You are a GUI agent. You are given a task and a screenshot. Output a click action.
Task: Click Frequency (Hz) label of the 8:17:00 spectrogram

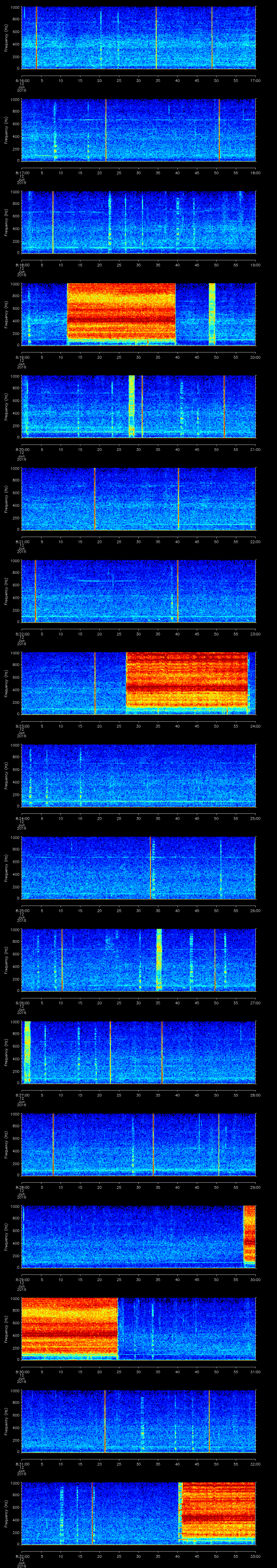pos(6,130)
